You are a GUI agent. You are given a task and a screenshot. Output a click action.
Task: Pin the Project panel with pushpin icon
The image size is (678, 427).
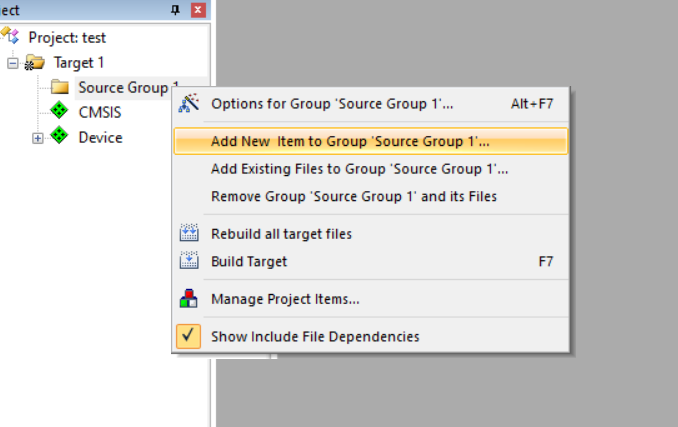click(175, 10)
